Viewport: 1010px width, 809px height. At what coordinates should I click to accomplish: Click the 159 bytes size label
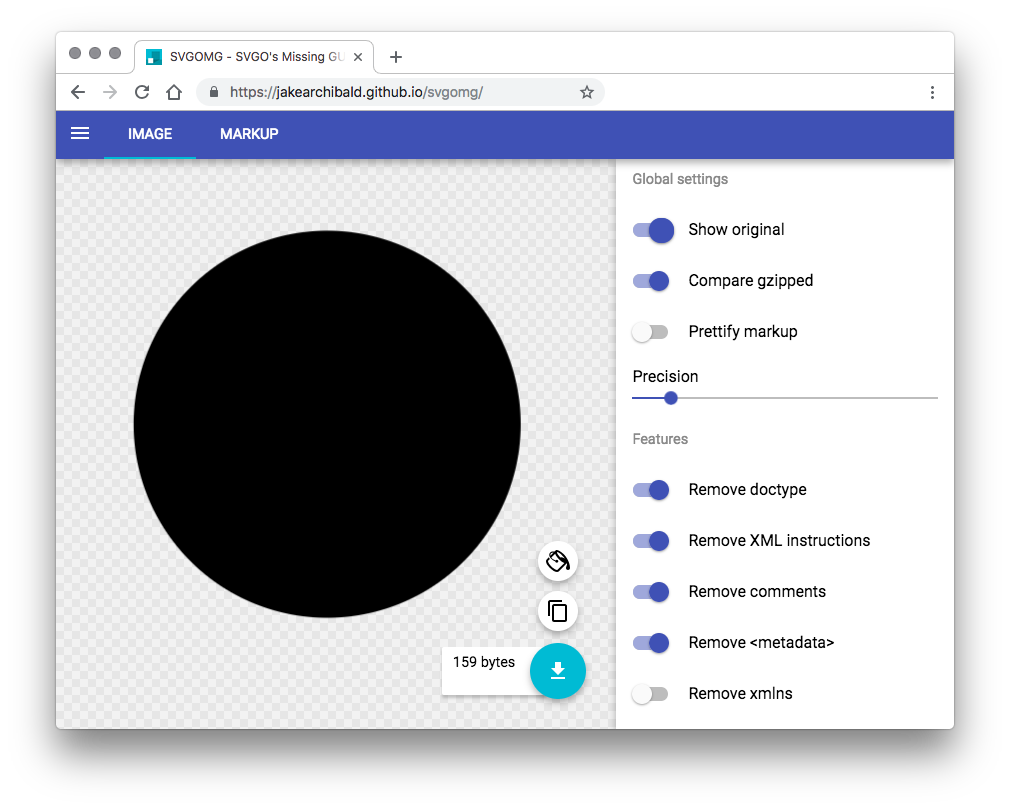tap(484, 661)
